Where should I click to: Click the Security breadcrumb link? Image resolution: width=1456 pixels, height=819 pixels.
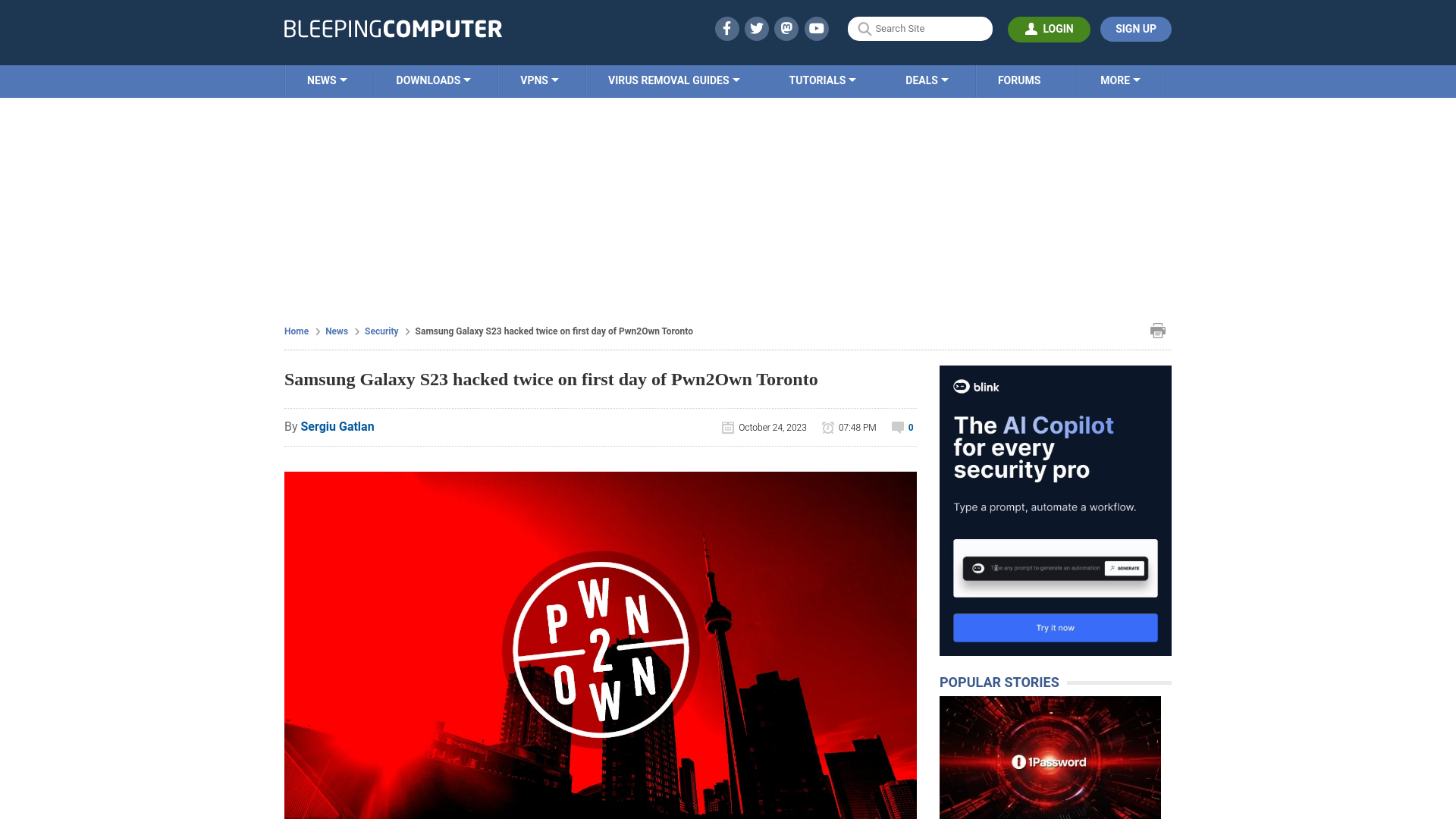(381, 331)
